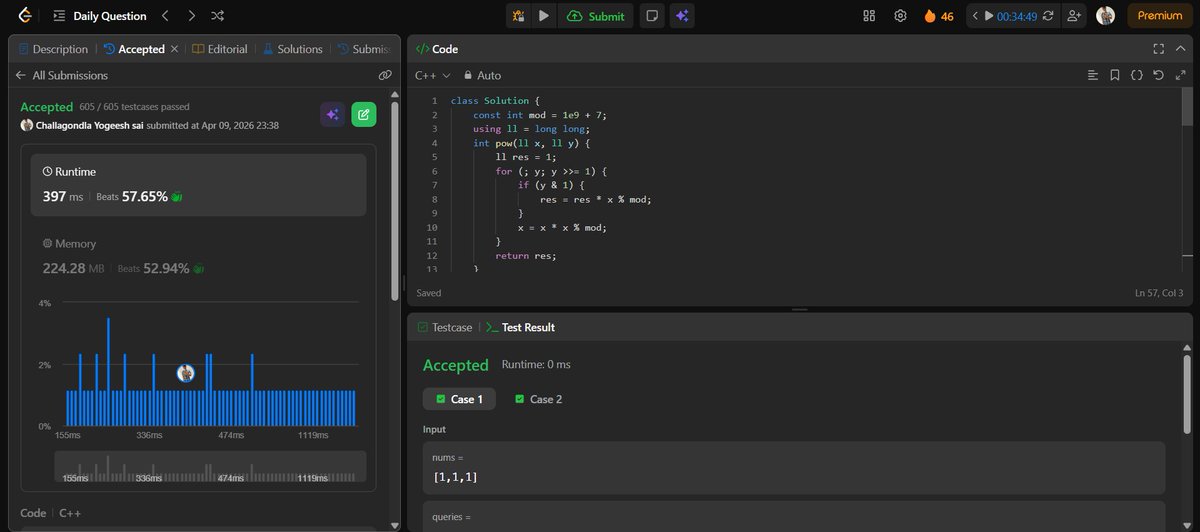Screen dimensions: 1200x532
Task: Open the debugger icon in top toolbar
Action: click(519, 16)
